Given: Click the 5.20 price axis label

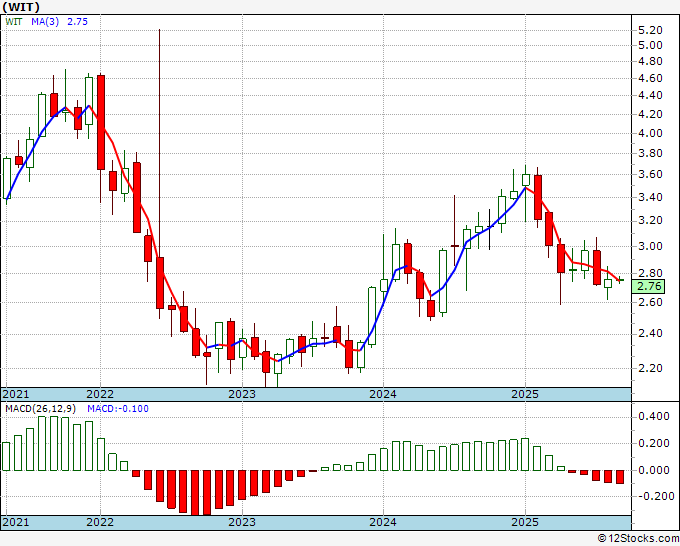Looking at the screenshot, I should (651, 30).
